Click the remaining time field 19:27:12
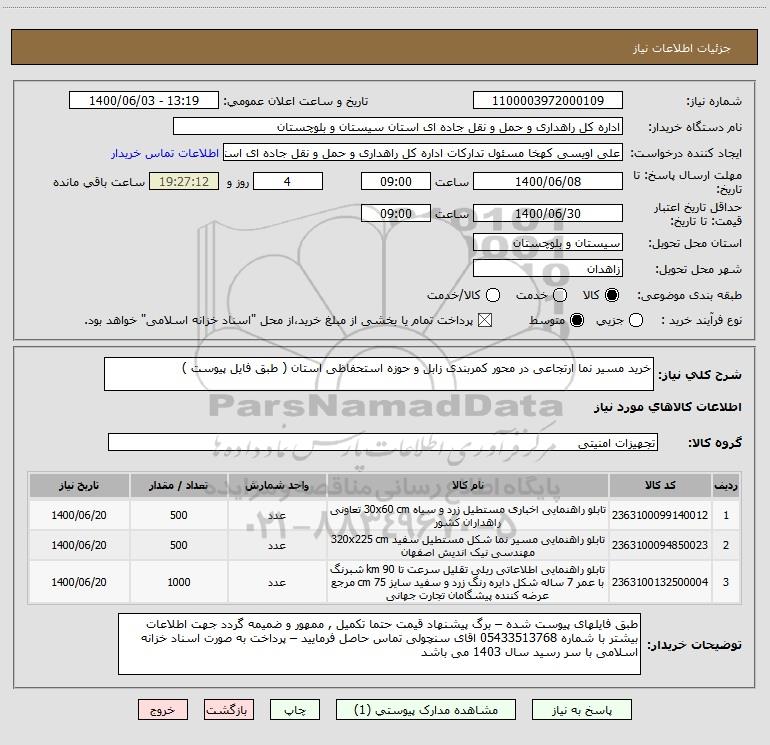Viewport: 770px width, 745px height. 184,181
